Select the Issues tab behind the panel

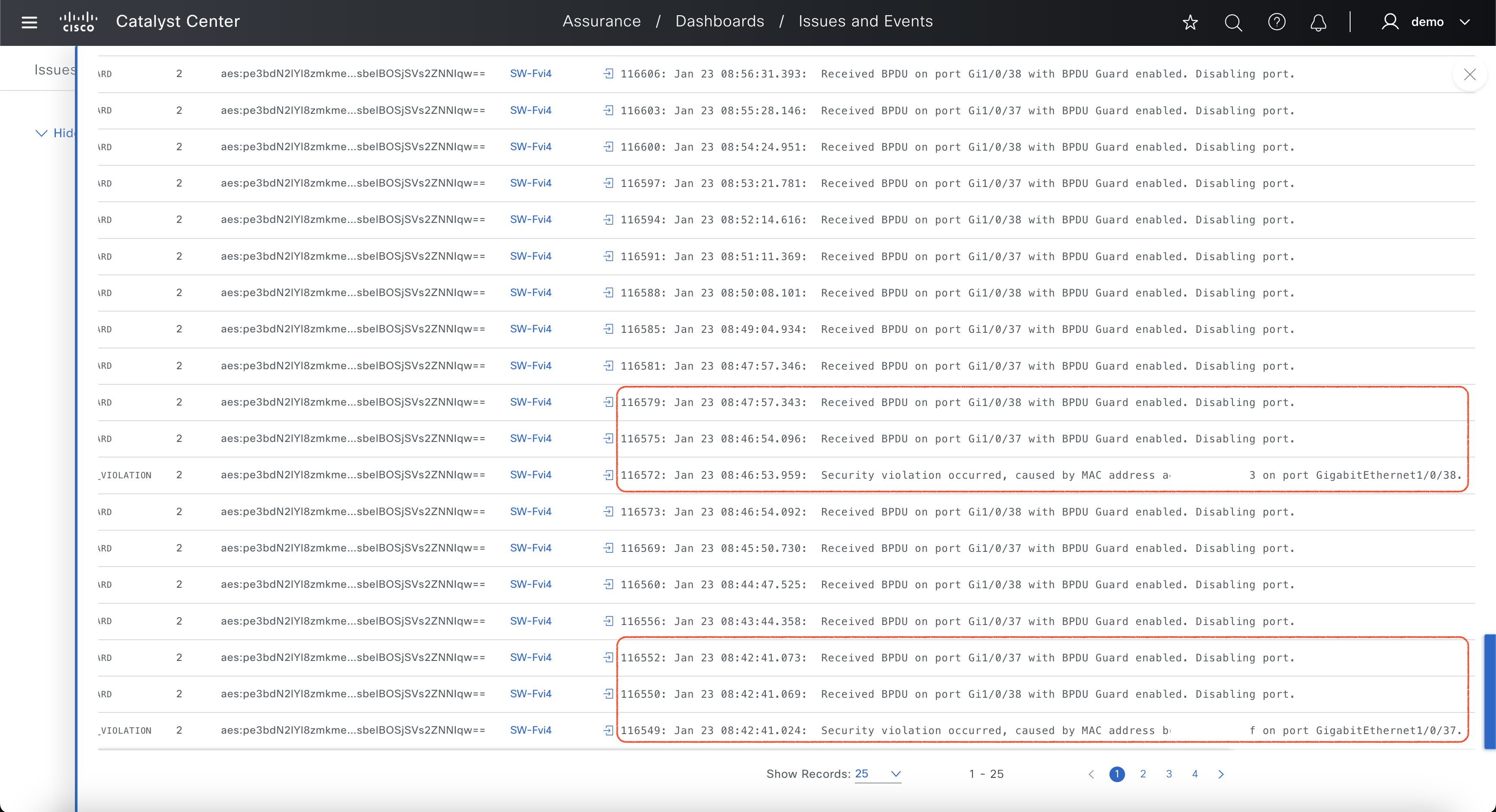coord(55,70)
